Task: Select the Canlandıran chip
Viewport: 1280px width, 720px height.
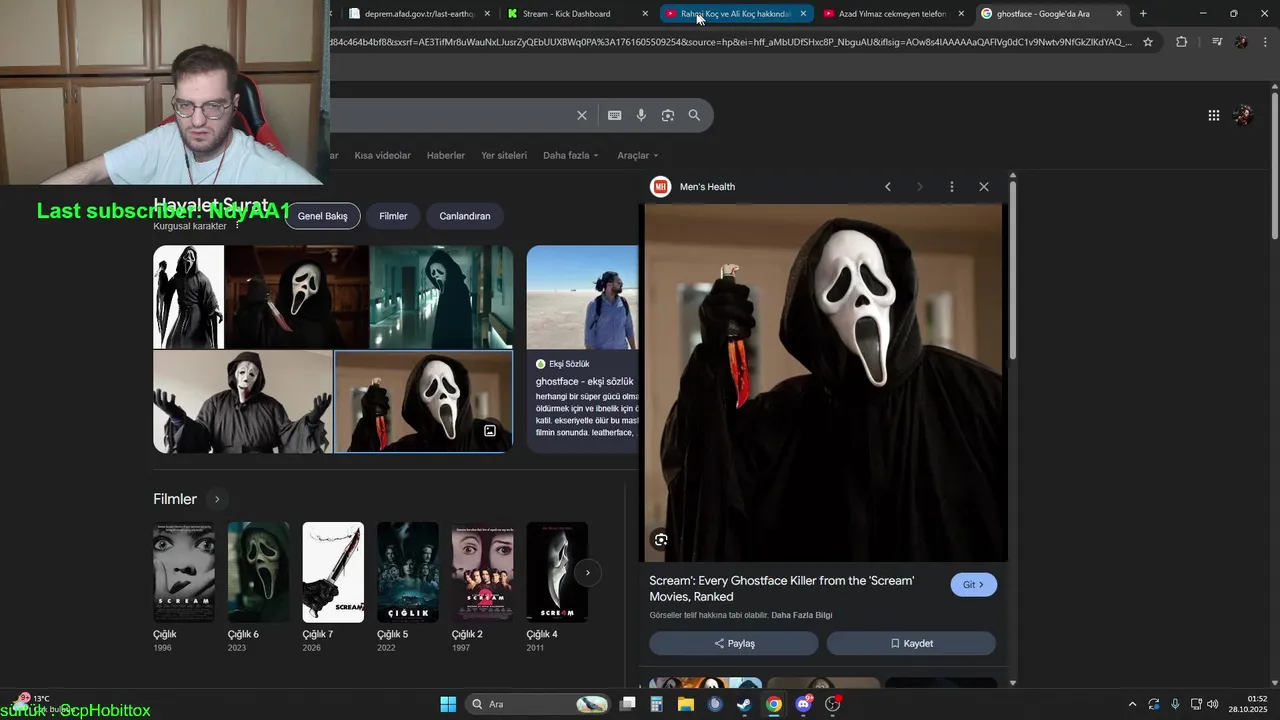Action: (x=465, y=216)
